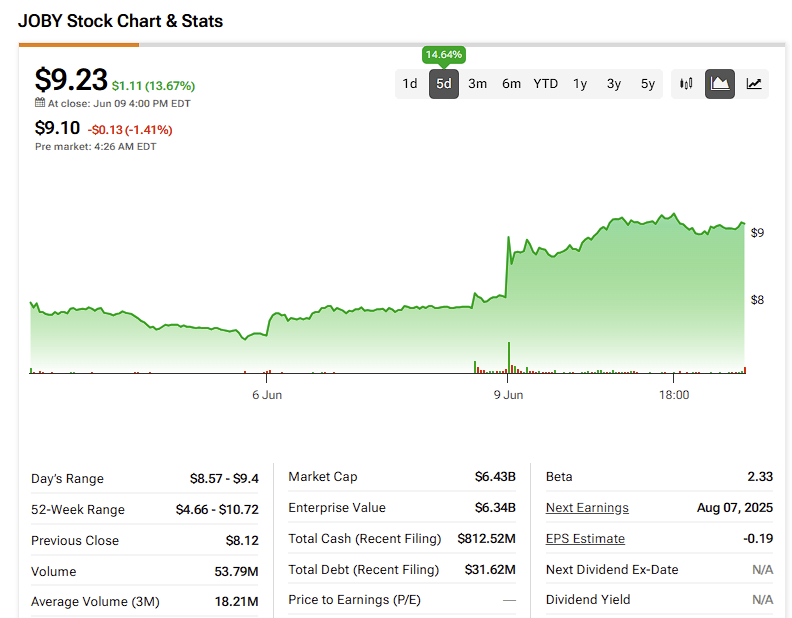Show the 3m price history

tap(478, 84)
